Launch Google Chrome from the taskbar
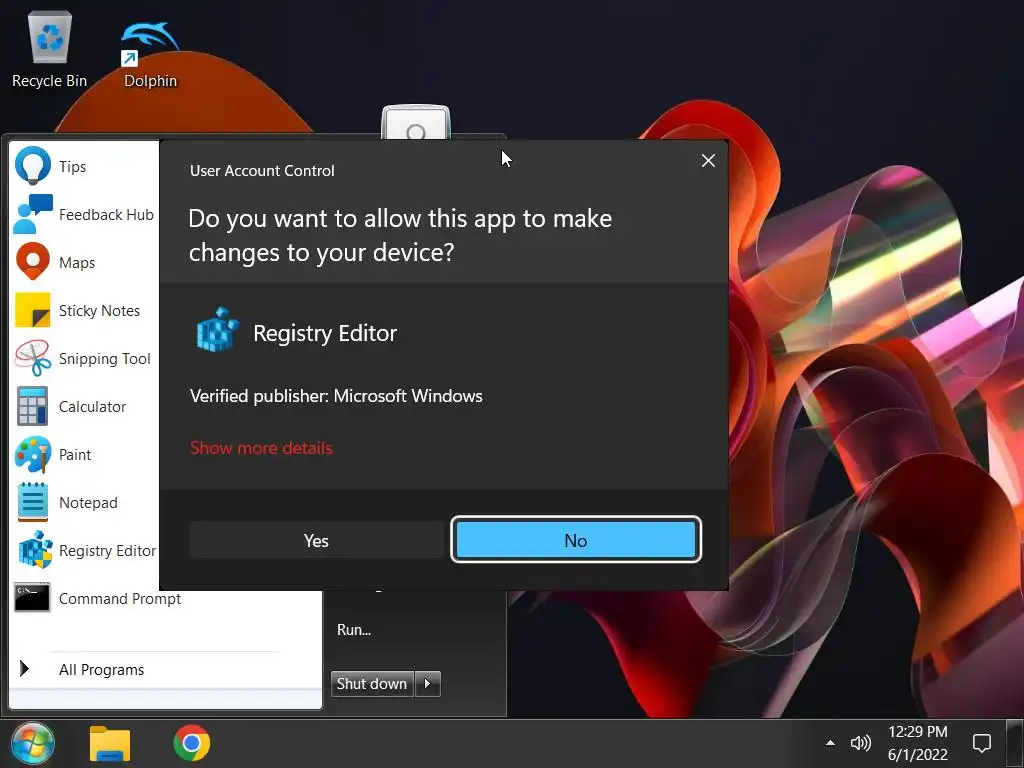1024x768 pixels. tap(191, 743)
